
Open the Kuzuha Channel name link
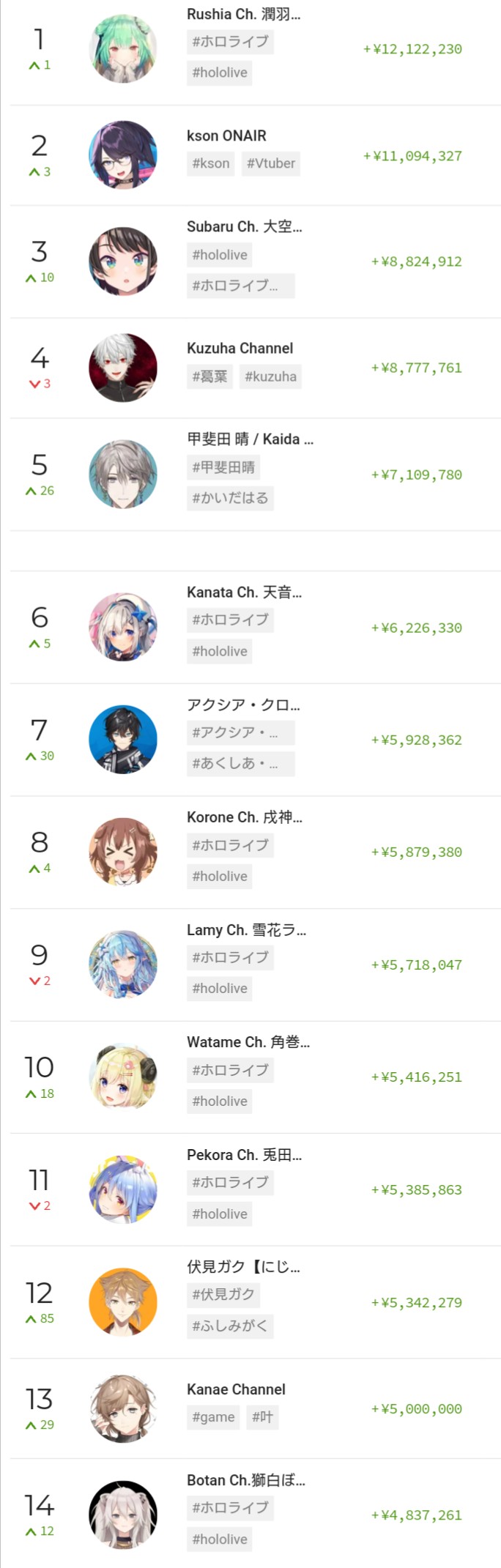(240, 348)
